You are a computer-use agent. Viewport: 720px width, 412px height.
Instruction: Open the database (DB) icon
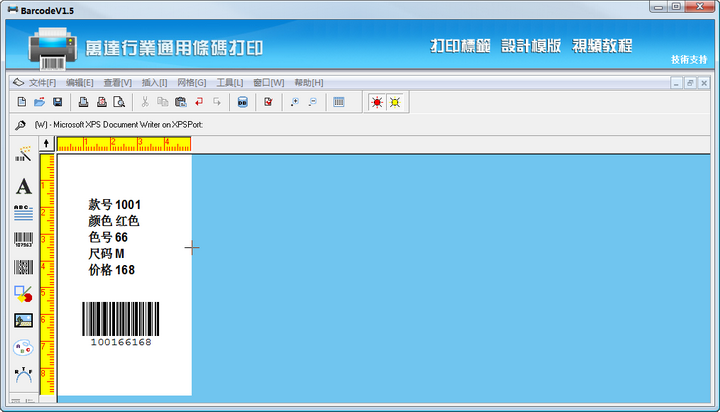pos(242,102)
